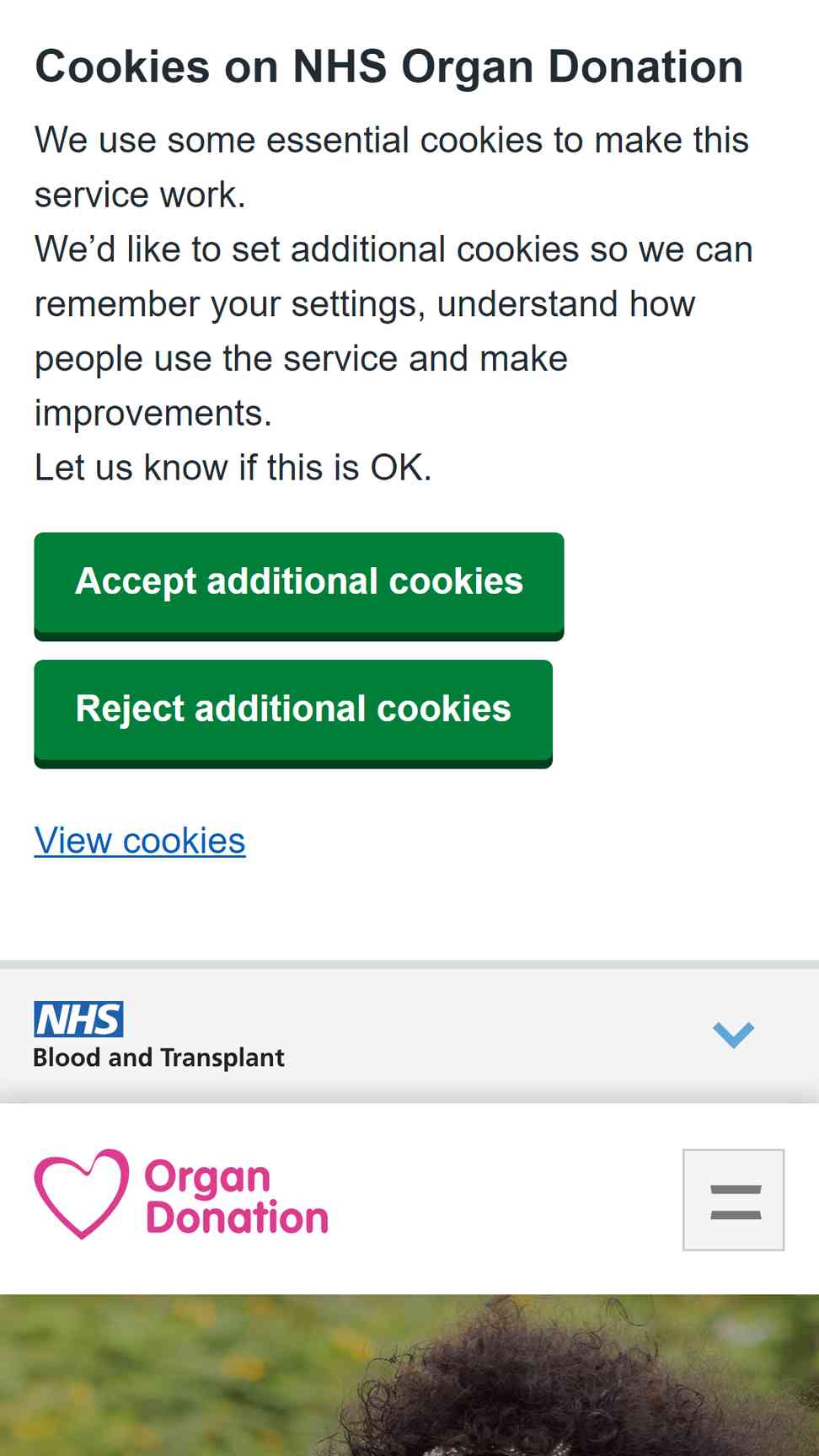Viewport: 819px width, 1456px height.
Task: Click the pink heart logo icon
Action: [x=82, y=1194]
